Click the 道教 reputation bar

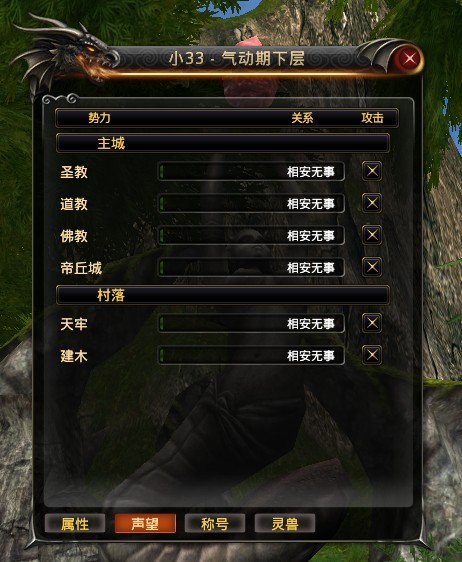click(251, 204)
